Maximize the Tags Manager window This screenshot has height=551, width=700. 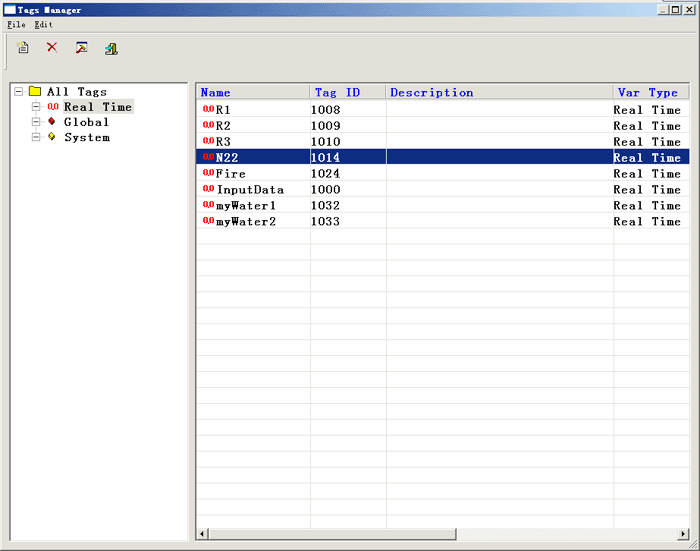pos(676,9)
